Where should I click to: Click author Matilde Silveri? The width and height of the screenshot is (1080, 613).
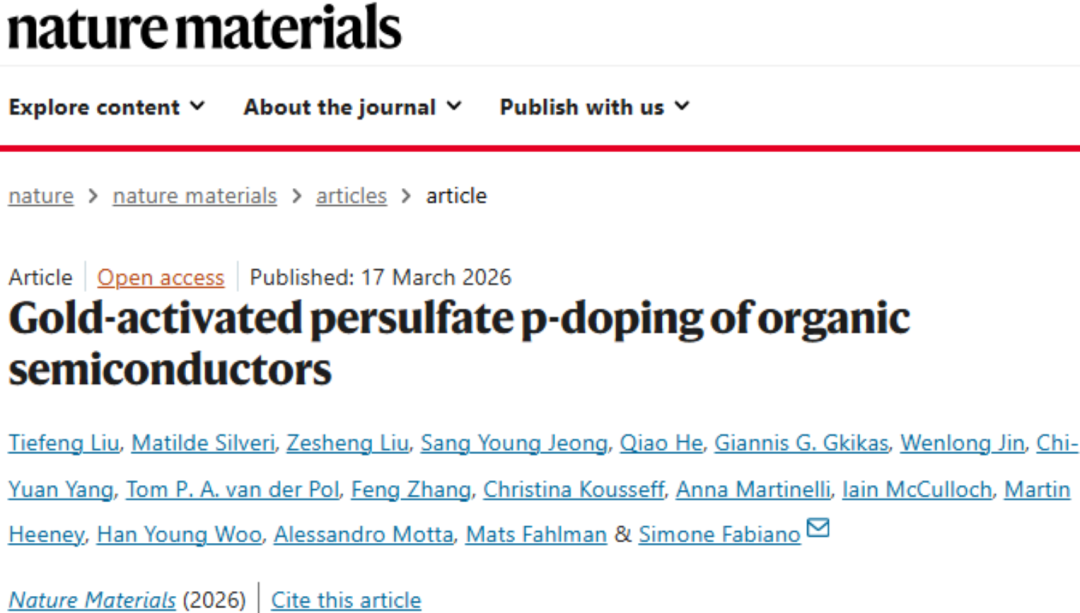tap(202, 443)
